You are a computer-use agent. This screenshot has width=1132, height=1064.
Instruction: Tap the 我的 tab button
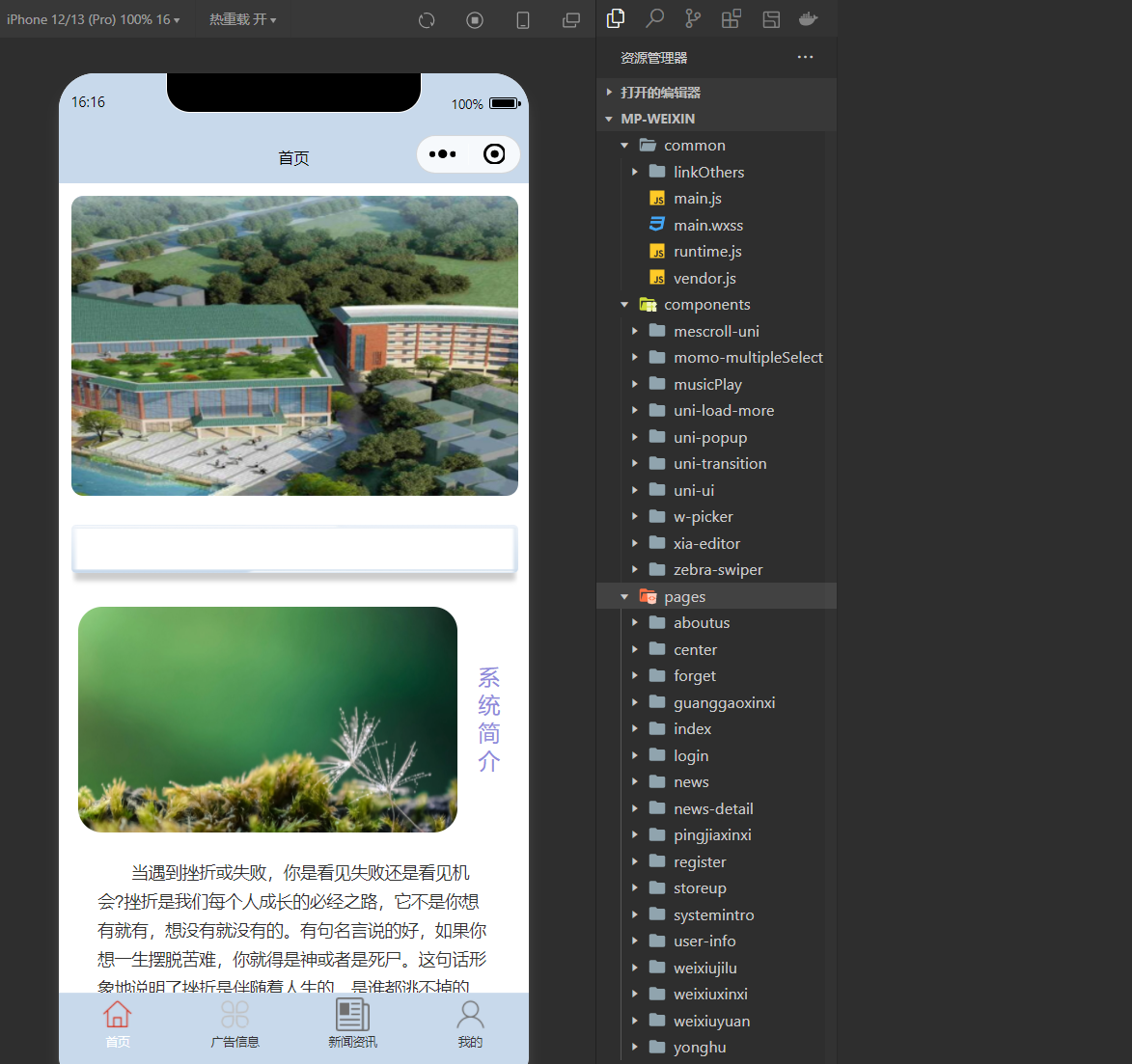click(470, 1024)
